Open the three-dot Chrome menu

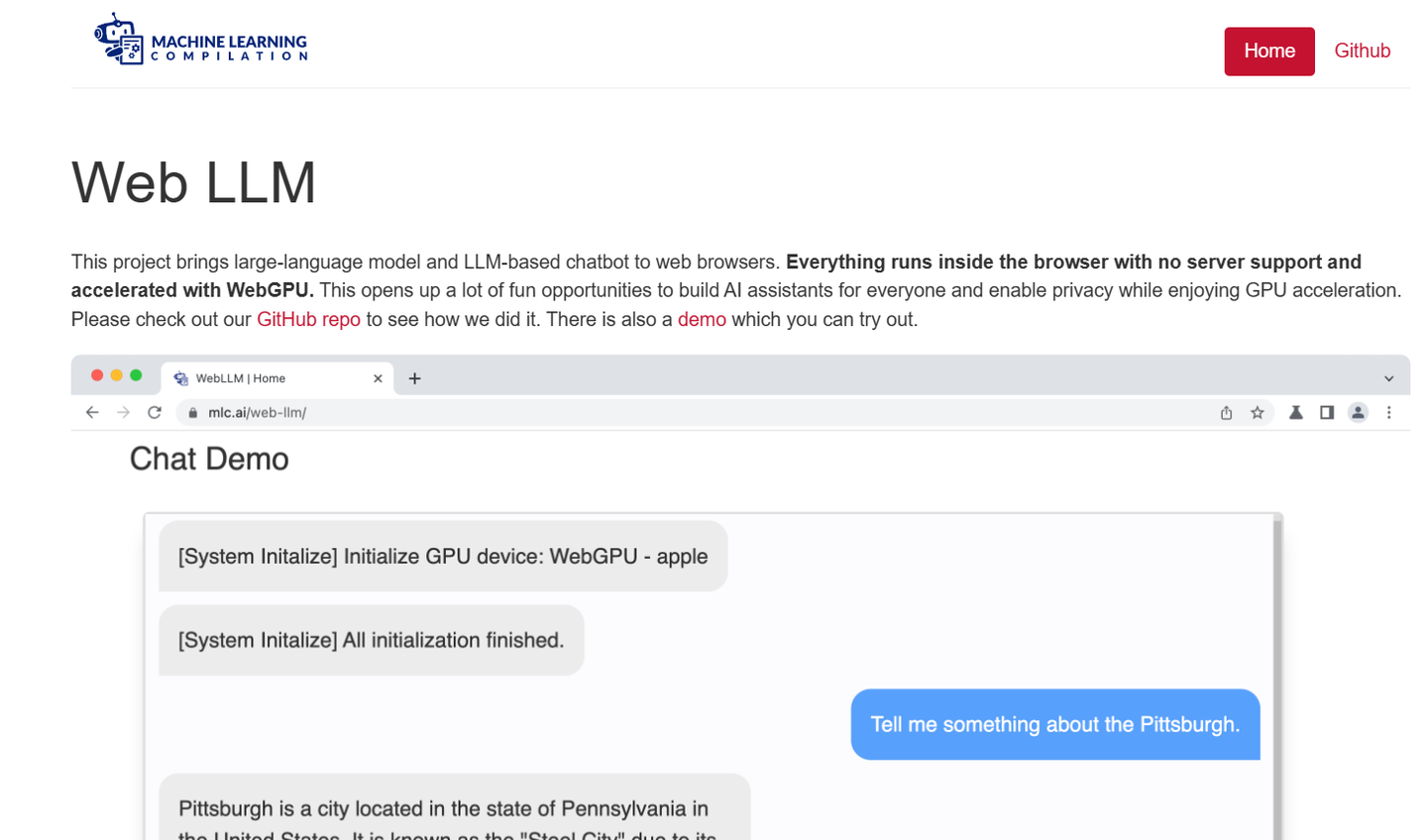pyautogui.click(x=1389, y=413)
